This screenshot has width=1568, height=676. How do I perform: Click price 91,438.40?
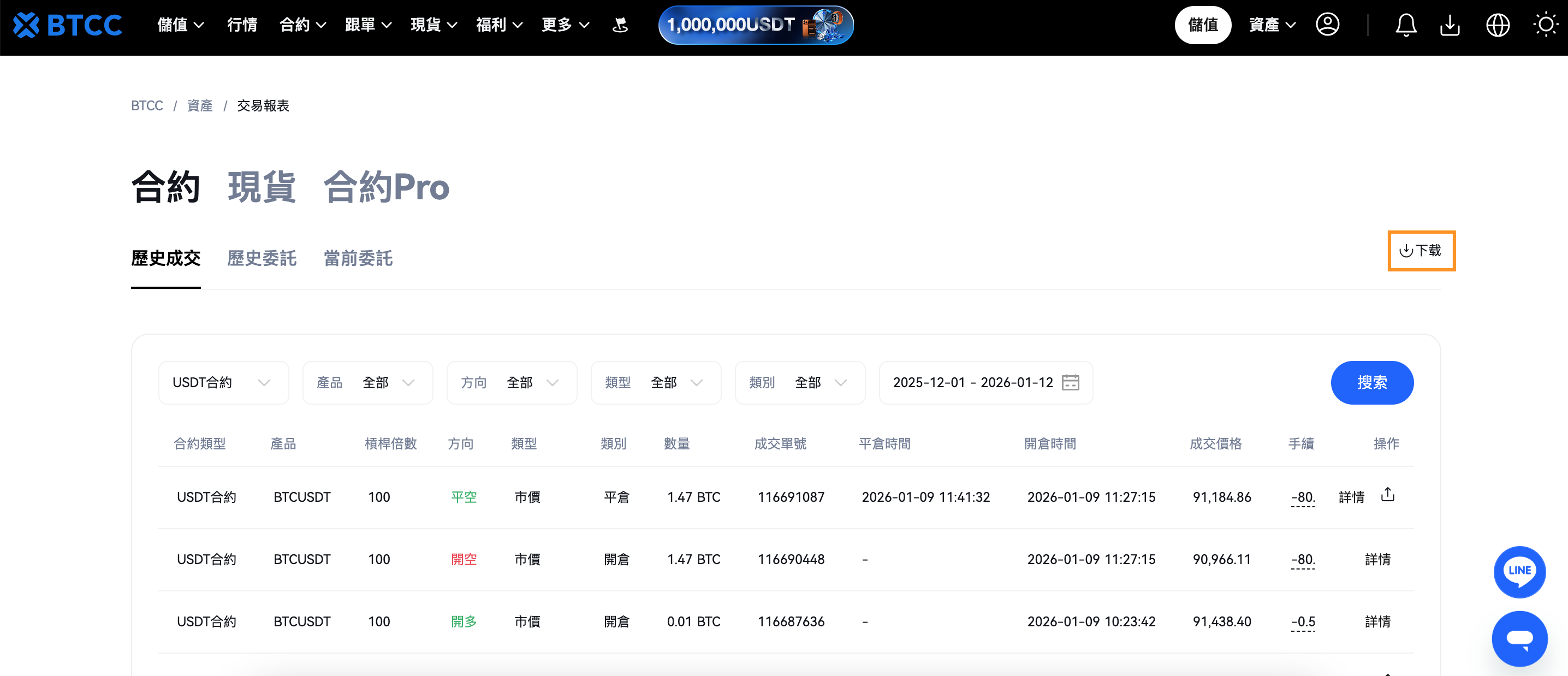(x=1222, y=622)
